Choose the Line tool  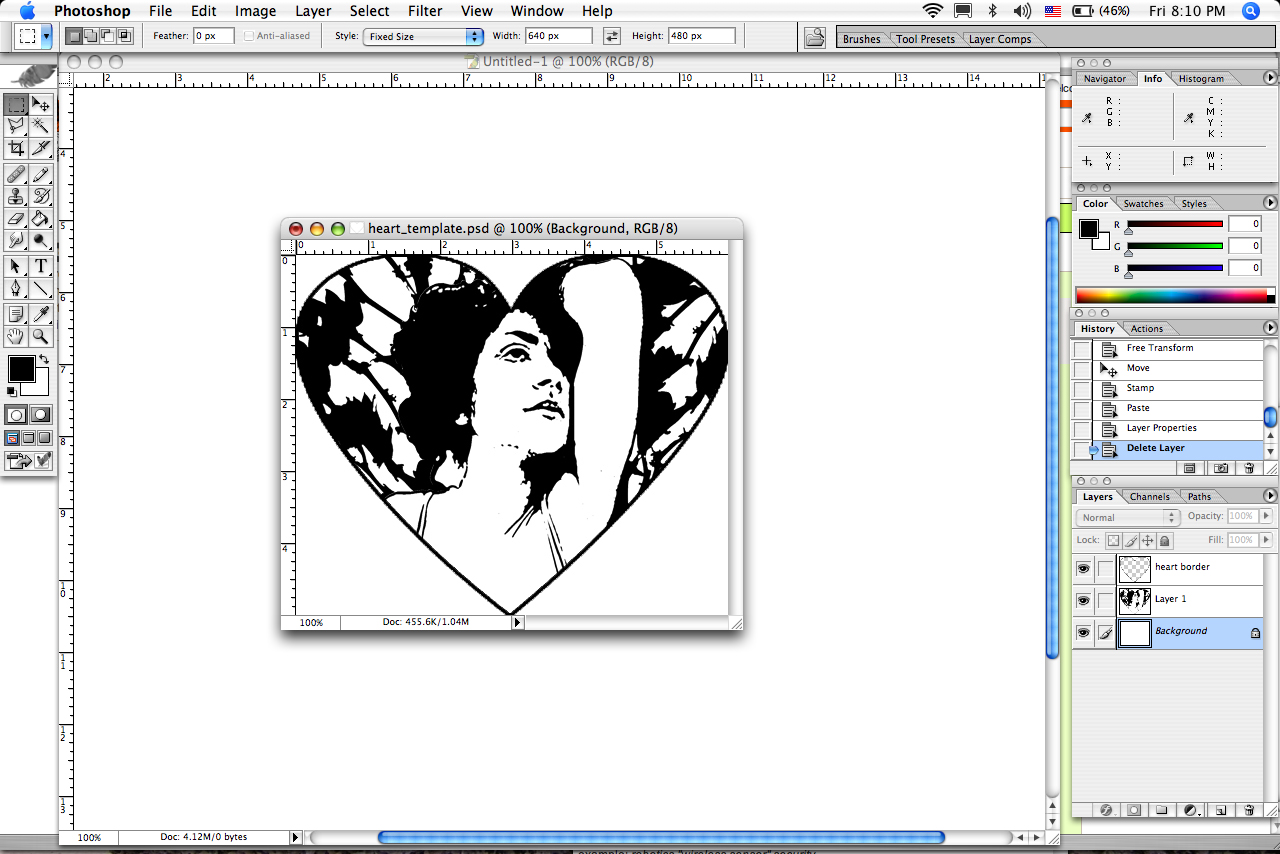[41, 288]
